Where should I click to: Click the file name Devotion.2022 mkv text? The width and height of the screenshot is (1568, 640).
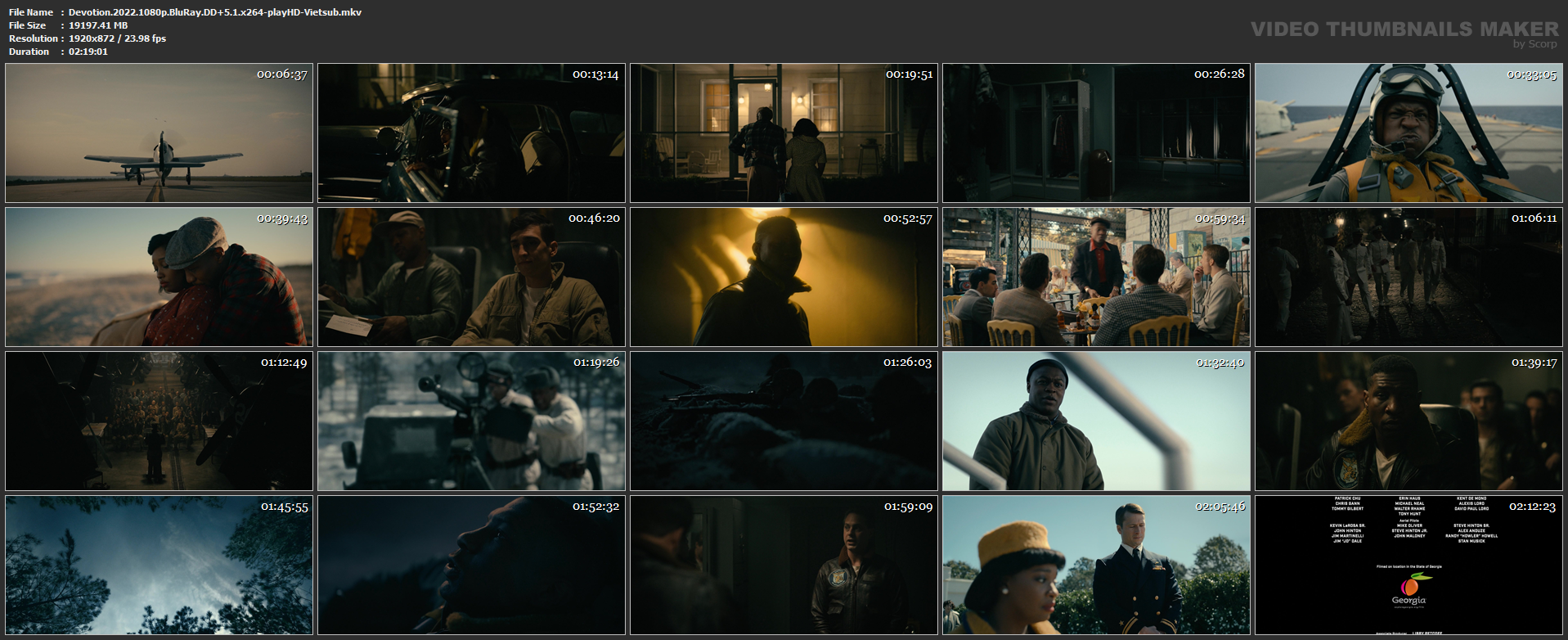tap(215, 12)
